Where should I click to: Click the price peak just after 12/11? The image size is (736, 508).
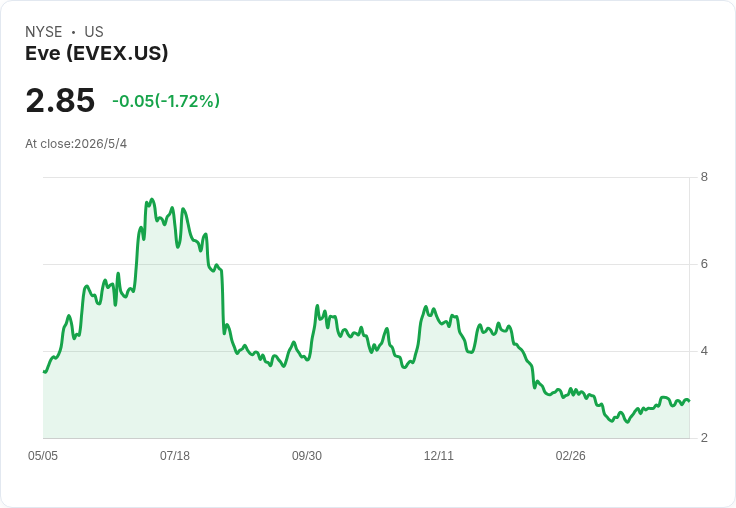[452, 316]
